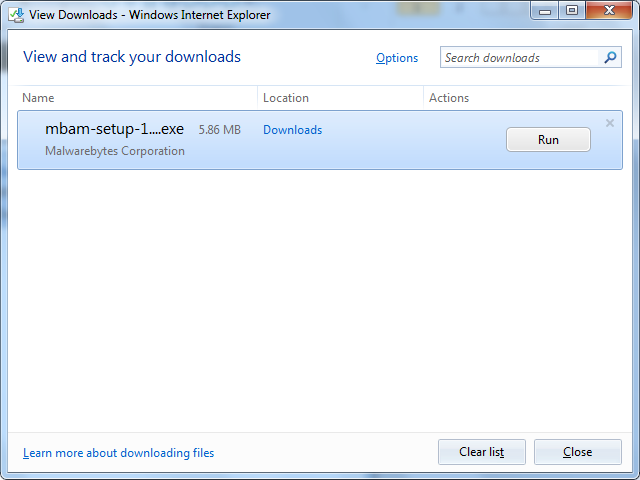Run the mbam-setup download
The width and height of the screenshot is (640, 480).
pos(548,140)
